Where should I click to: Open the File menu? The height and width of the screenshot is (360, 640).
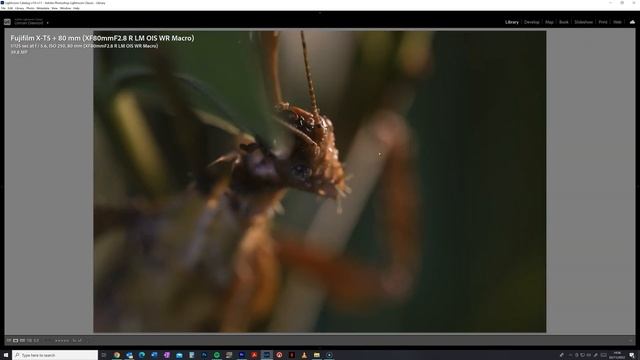pos(3,8)
